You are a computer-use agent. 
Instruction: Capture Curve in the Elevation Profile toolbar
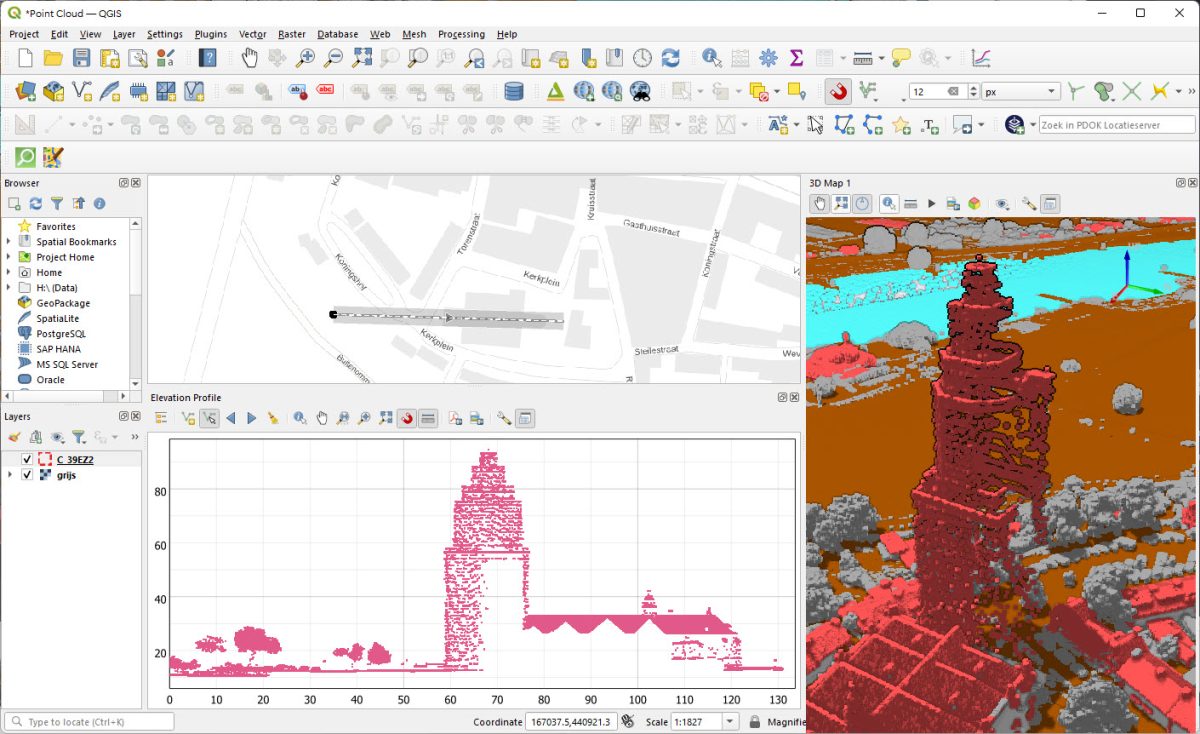(x=187, y=417)
